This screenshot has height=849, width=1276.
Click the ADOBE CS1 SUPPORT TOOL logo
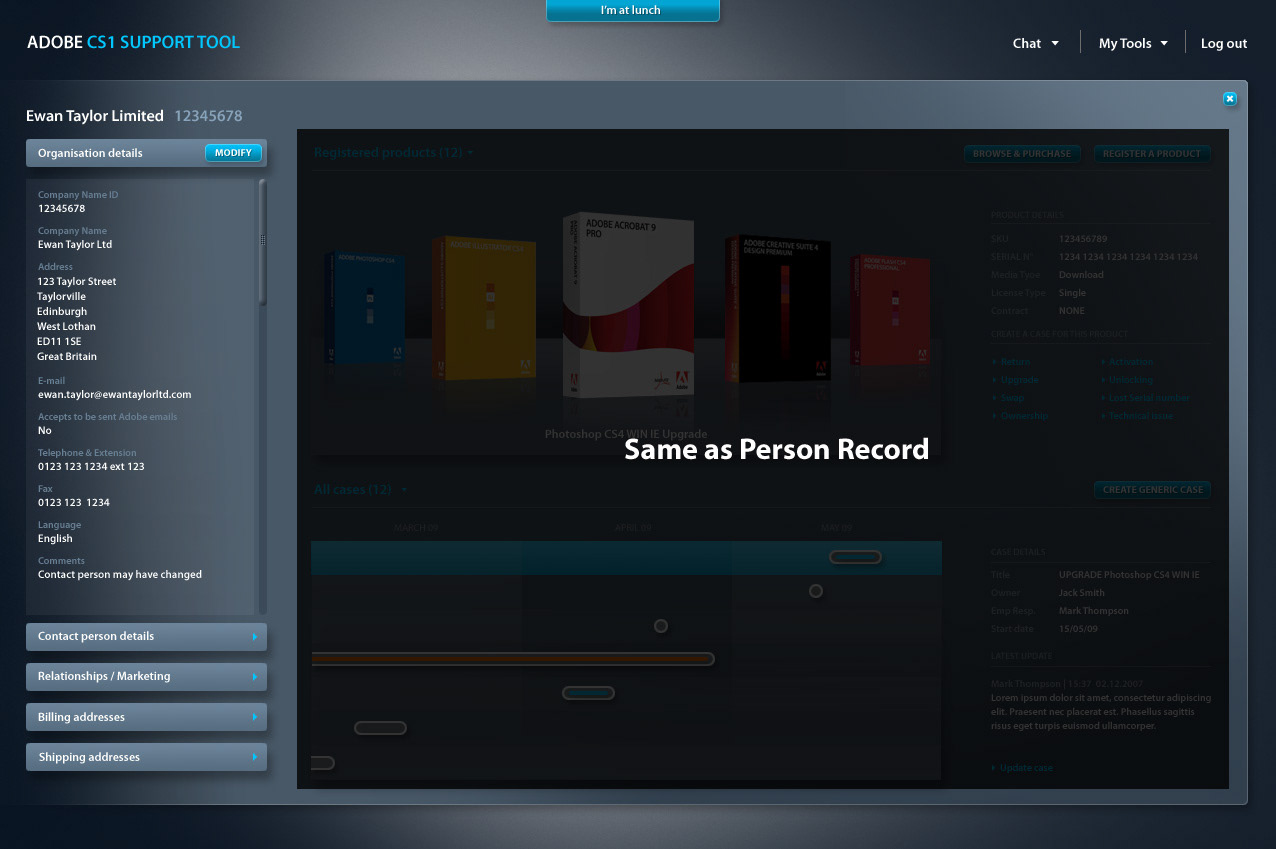133,42
